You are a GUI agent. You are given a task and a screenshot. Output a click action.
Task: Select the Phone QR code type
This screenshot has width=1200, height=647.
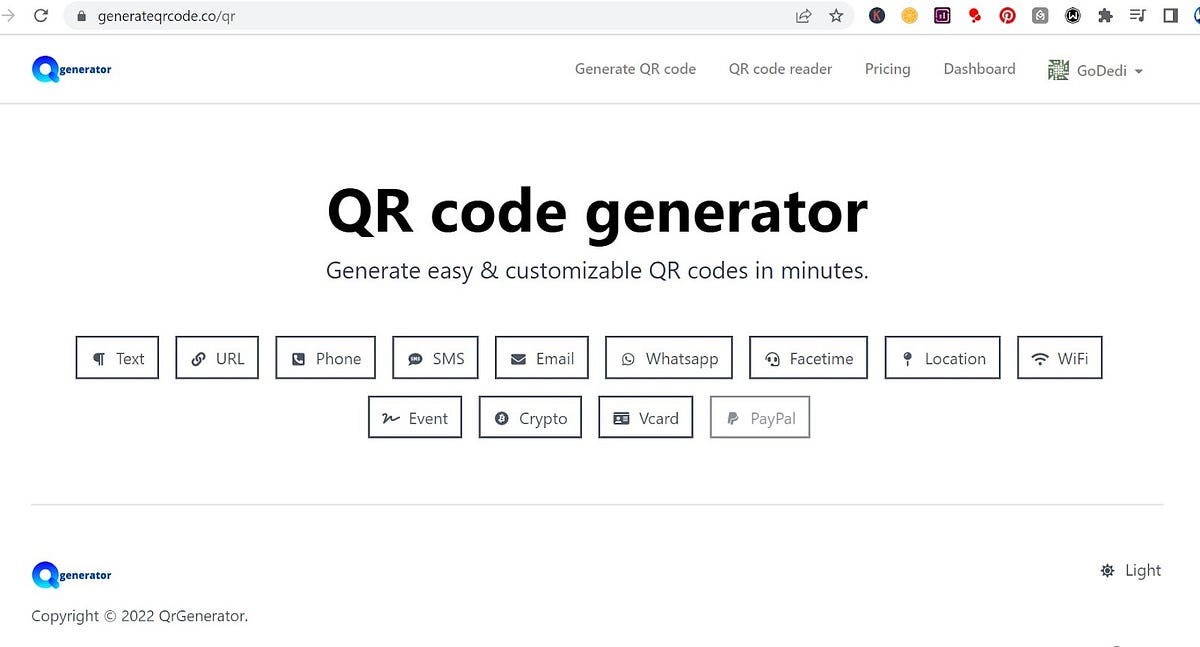[x=325, y=357]
